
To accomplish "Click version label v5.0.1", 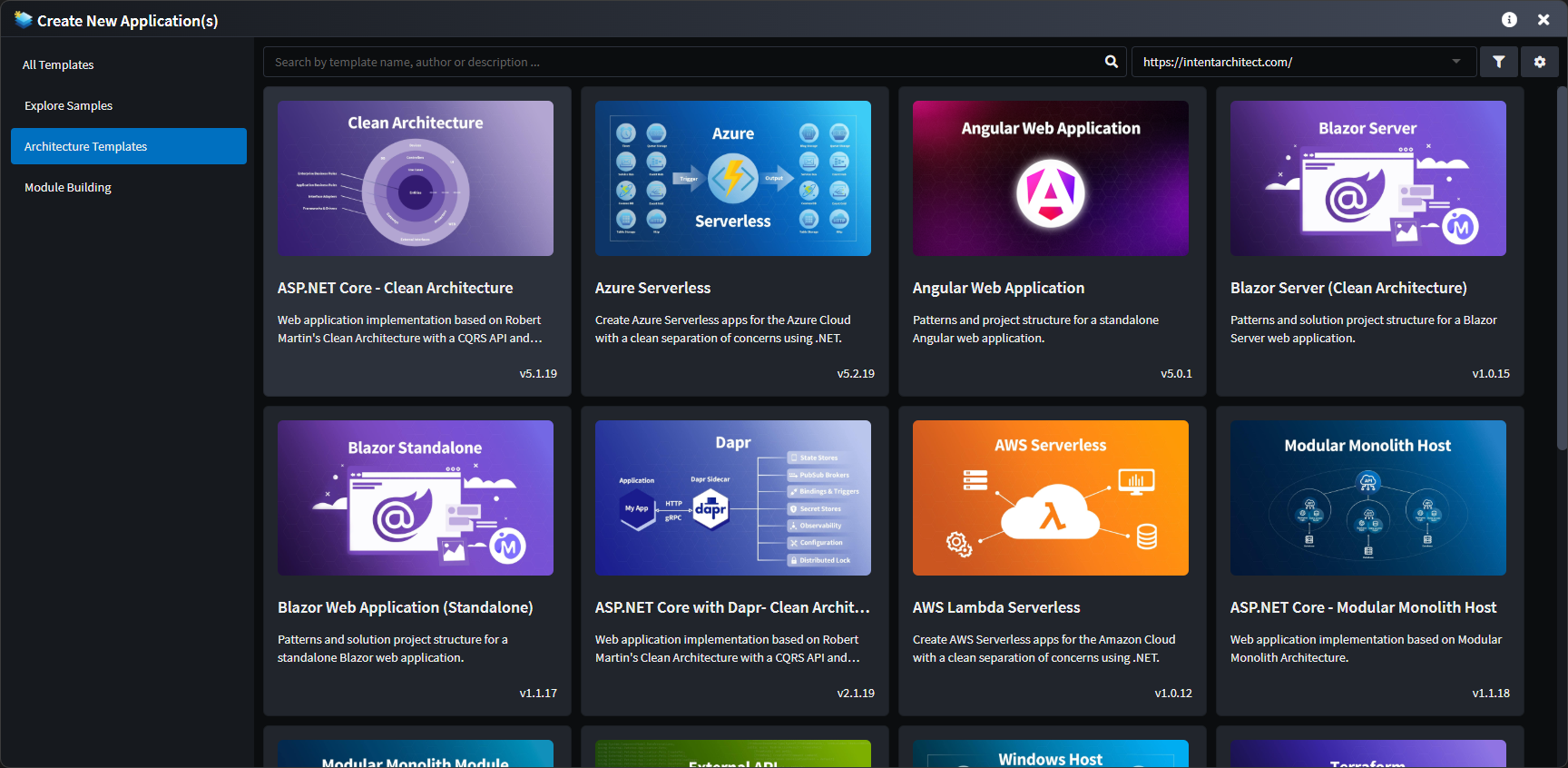I will (x=1176, y=373).
